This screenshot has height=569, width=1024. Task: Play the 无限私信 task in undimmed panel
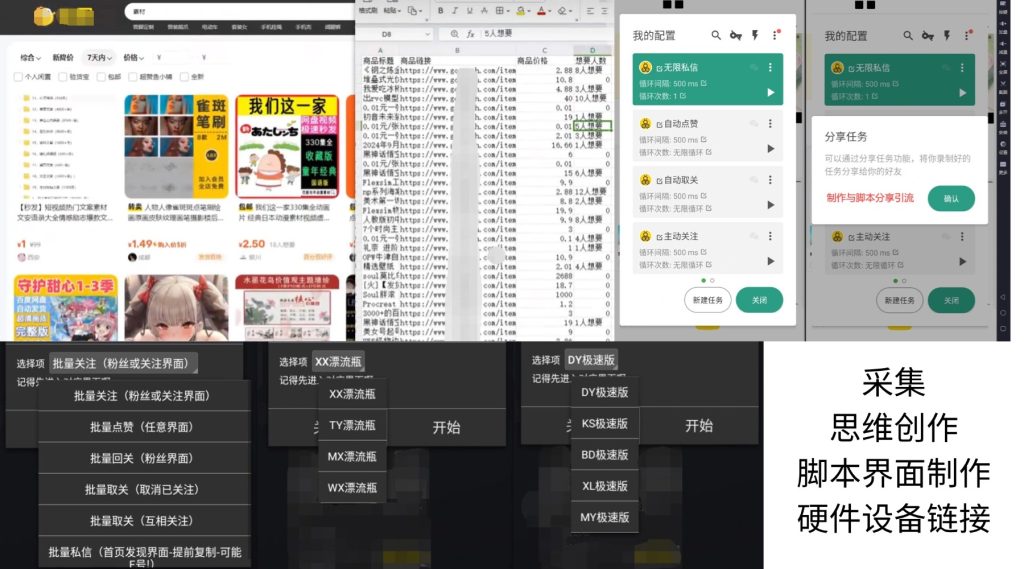pyautogui.click(x=771, y=93)
